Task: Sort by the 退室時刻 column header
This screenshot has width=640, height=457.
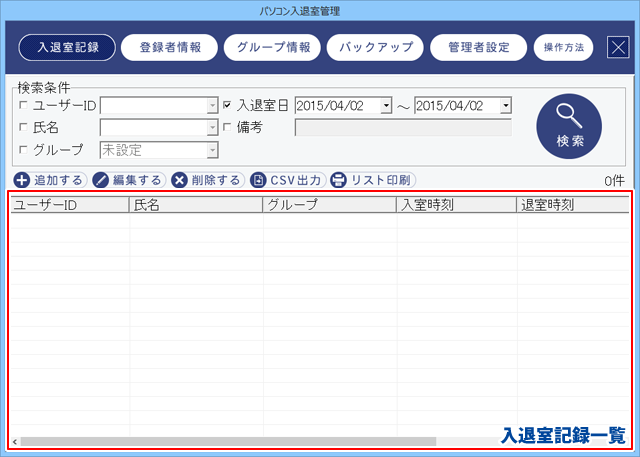Action: pos(573,205)
